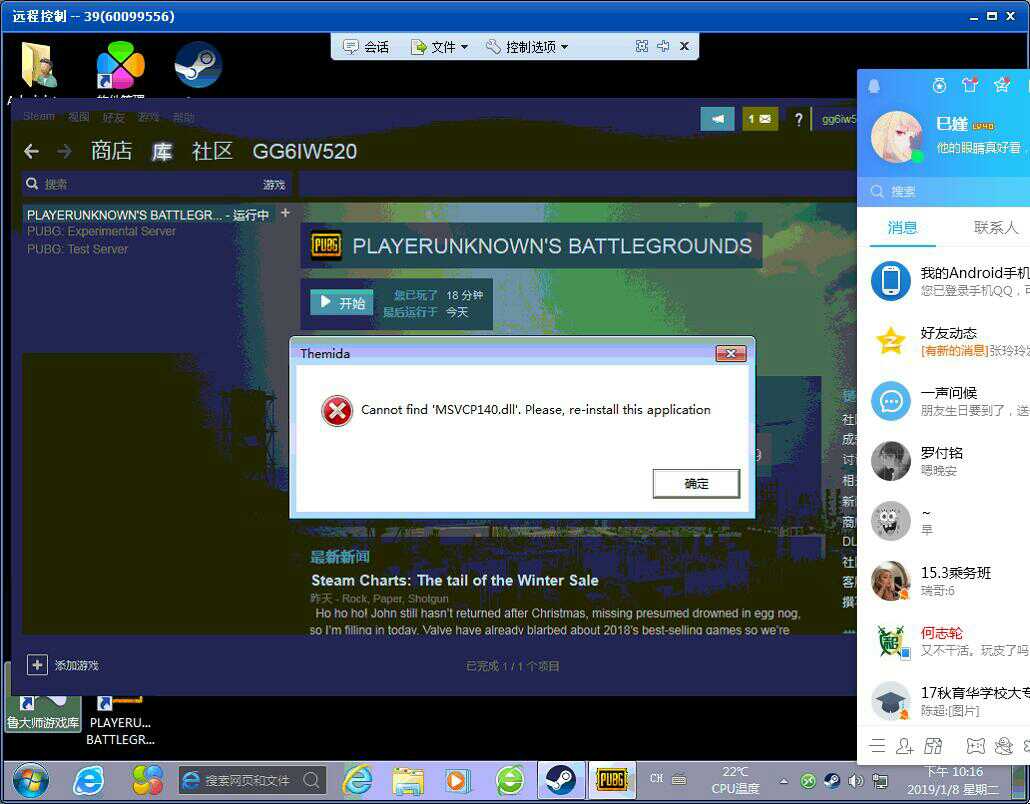Open 我的Android手机 conversation in QQ

tap(943, 280)
